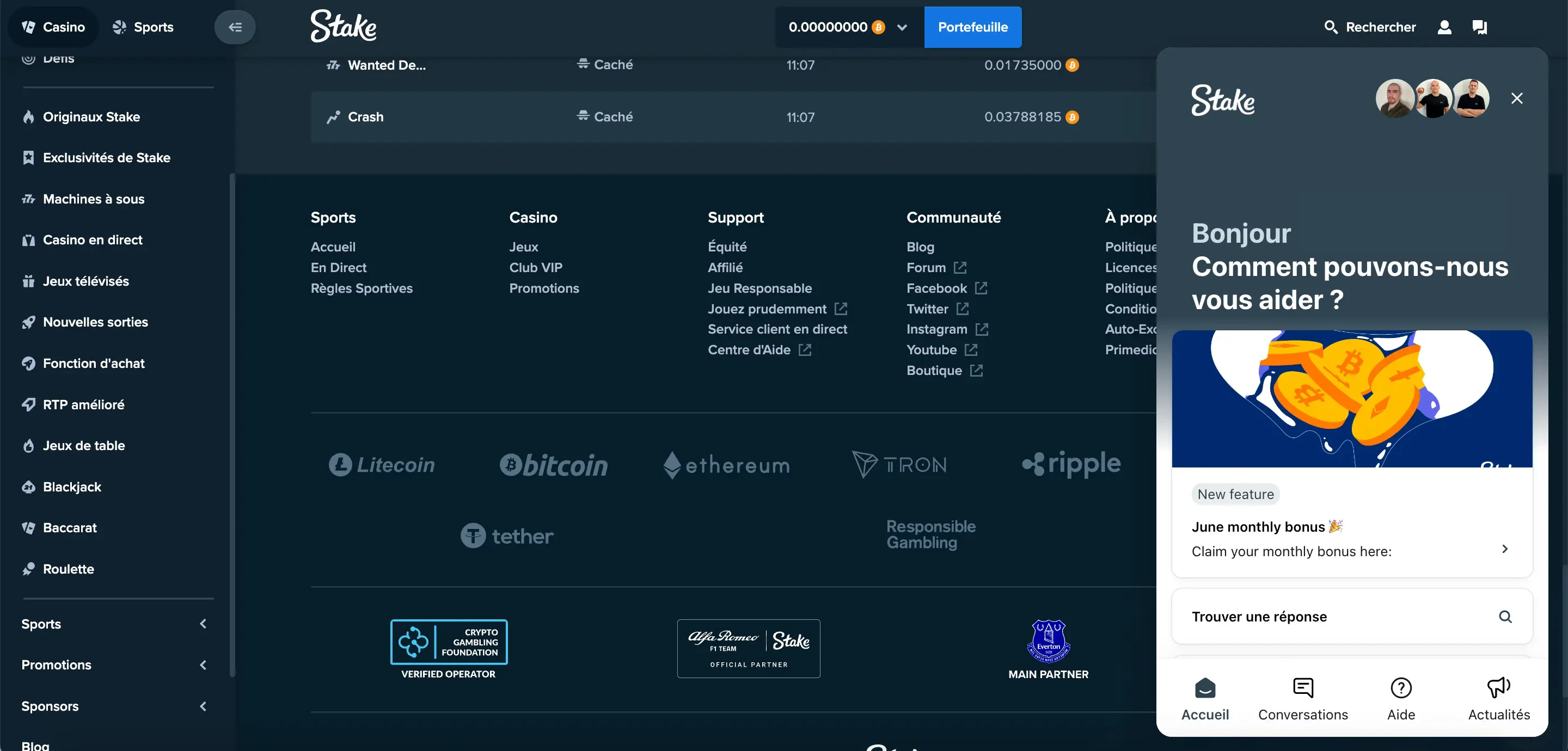The width and height of the screenshot is (1568, 751).
Task: Open the Boutique community link
Action: pyautogui.click(x=945, y=371)
